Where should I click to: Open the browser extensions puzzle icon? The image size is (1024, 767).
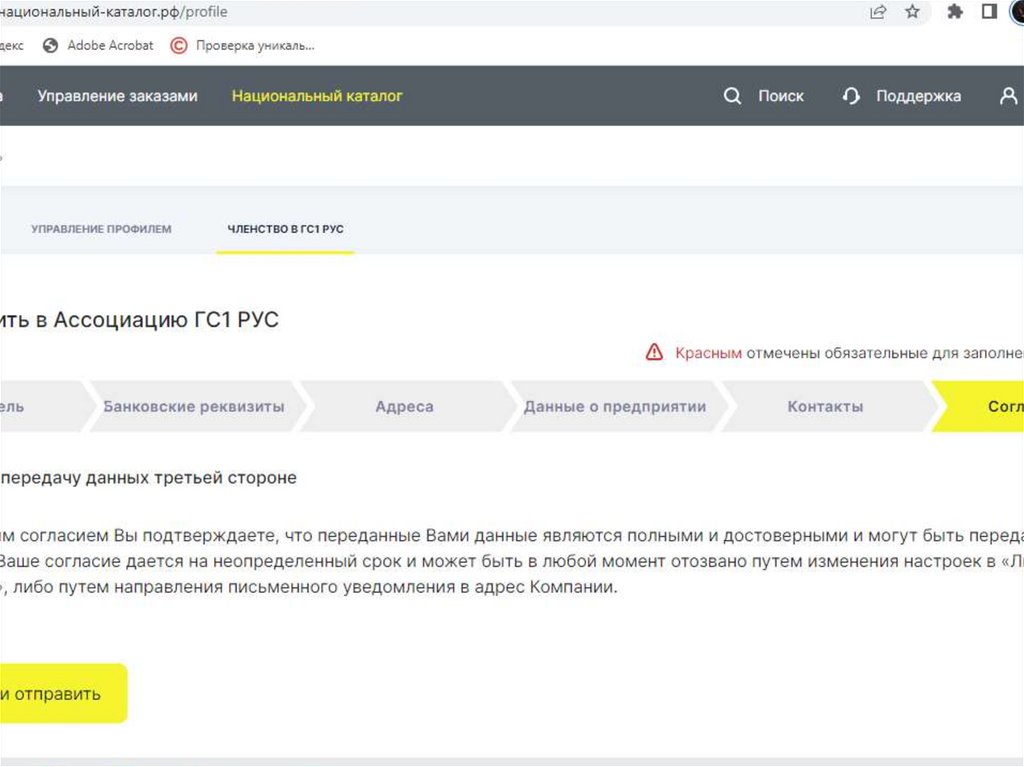(x=955, y=12)
